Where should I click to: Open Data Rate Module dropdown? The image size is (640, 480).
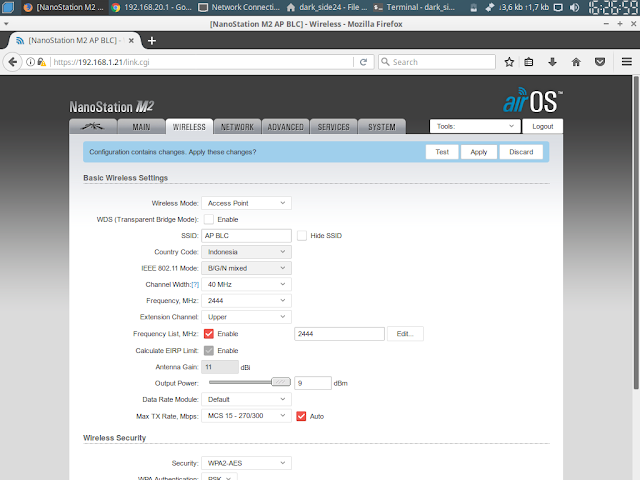click(x=247, y=399)
